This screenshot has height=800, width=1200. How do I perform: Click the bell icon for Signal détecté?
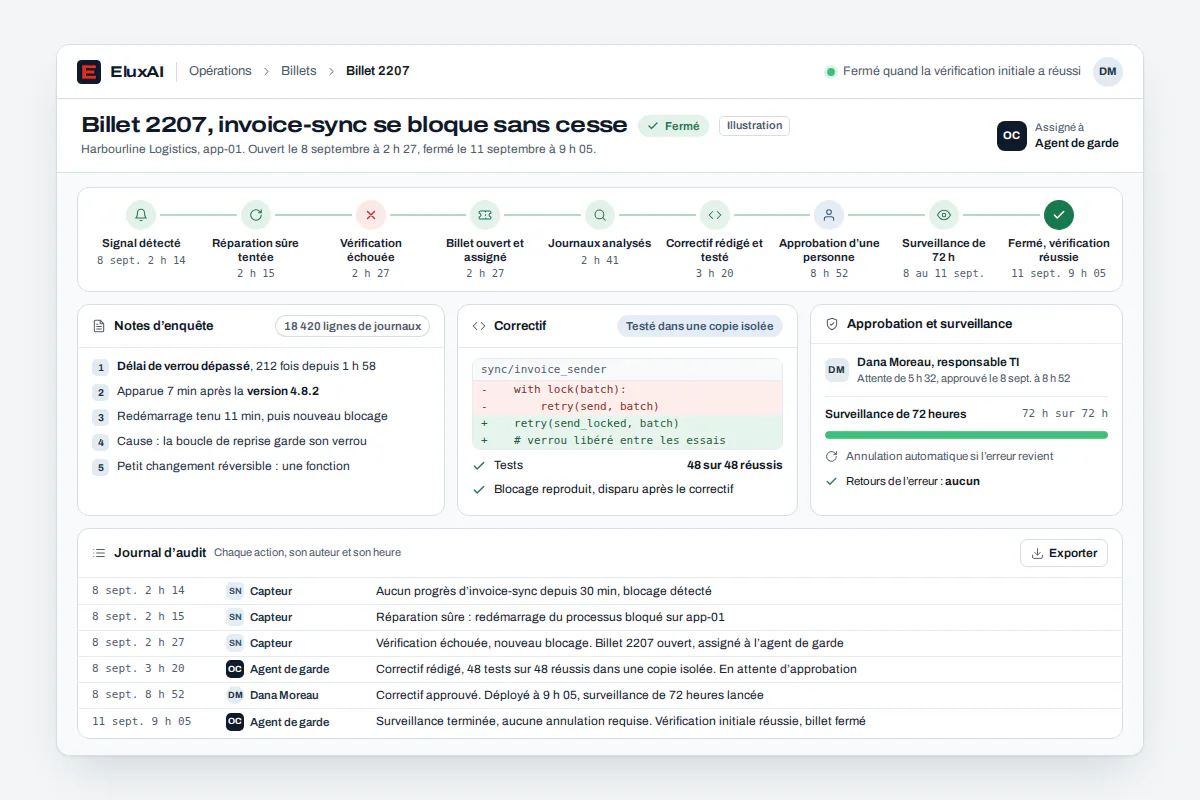tap(141, 215)
